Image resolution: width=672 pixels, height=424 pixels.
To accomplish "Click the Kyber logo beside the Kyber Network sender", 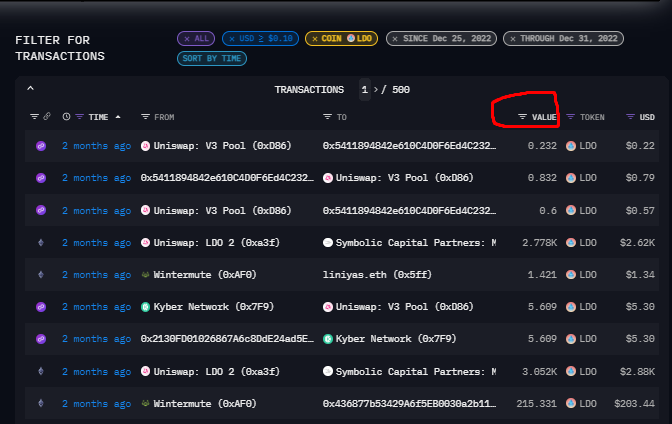I will point(145,307).
